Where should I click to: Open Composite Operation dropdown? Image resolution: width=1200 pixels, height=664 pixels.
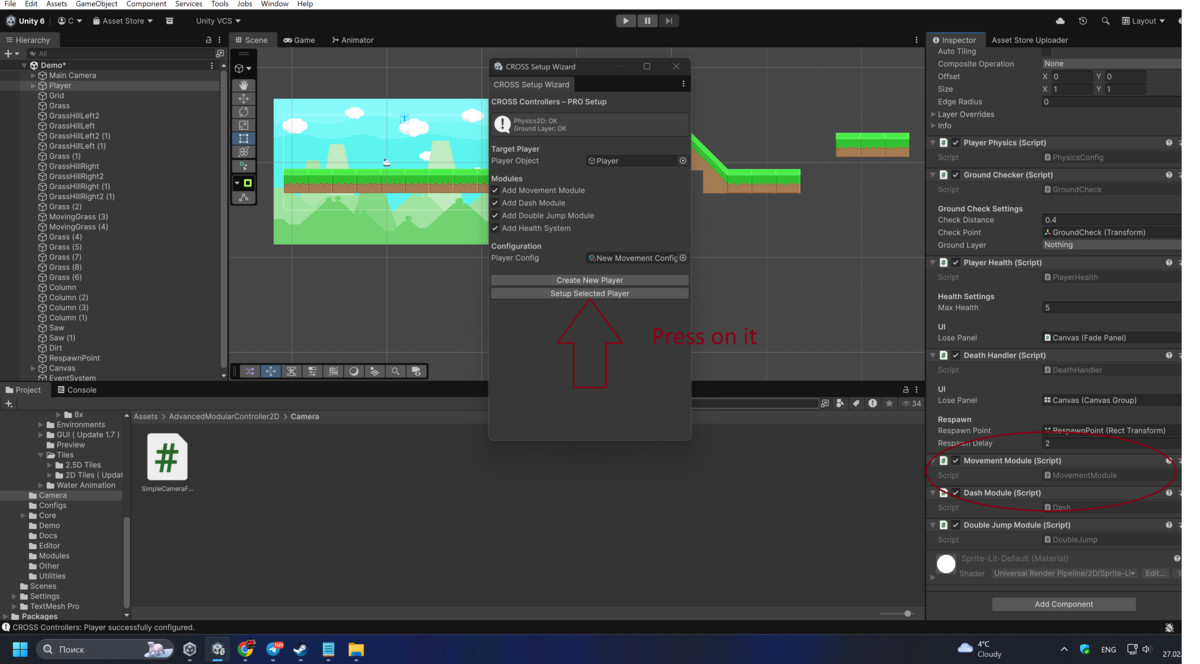[x=1111, y=63]
